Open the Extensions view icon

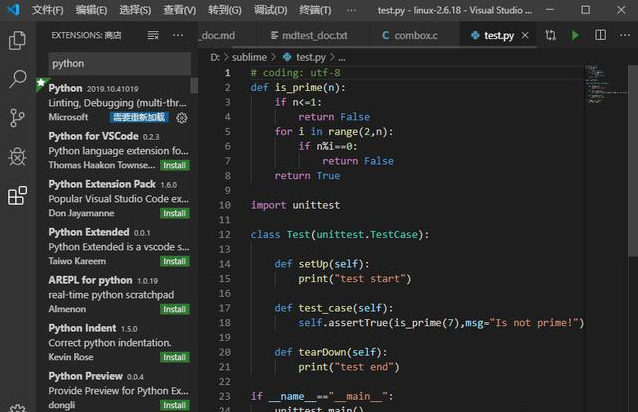17,196
